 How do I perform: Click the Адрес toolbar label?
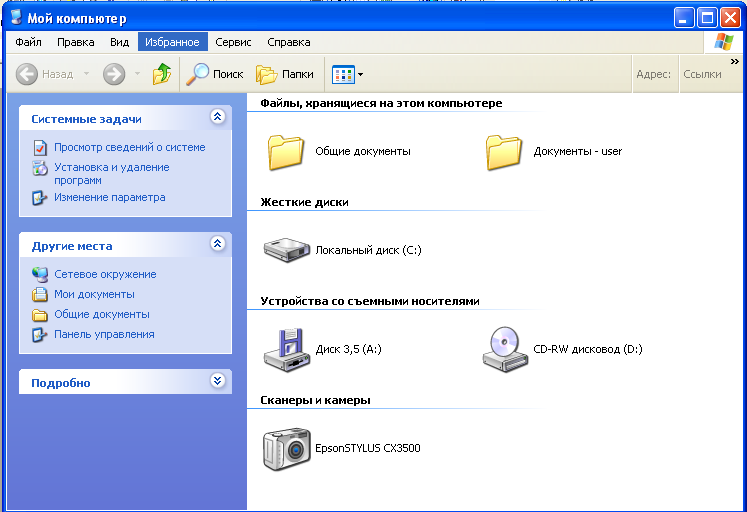[653, 74]
